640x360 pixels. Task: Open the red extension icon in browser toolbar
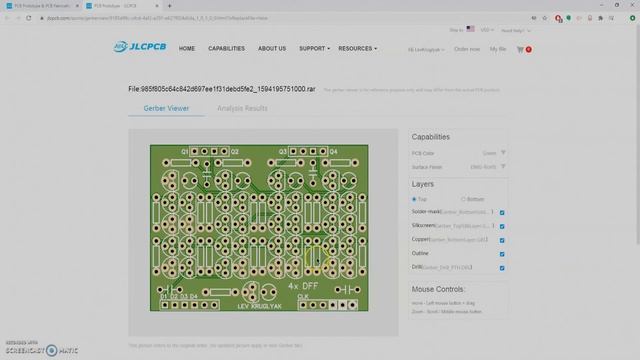coord(558,18)
